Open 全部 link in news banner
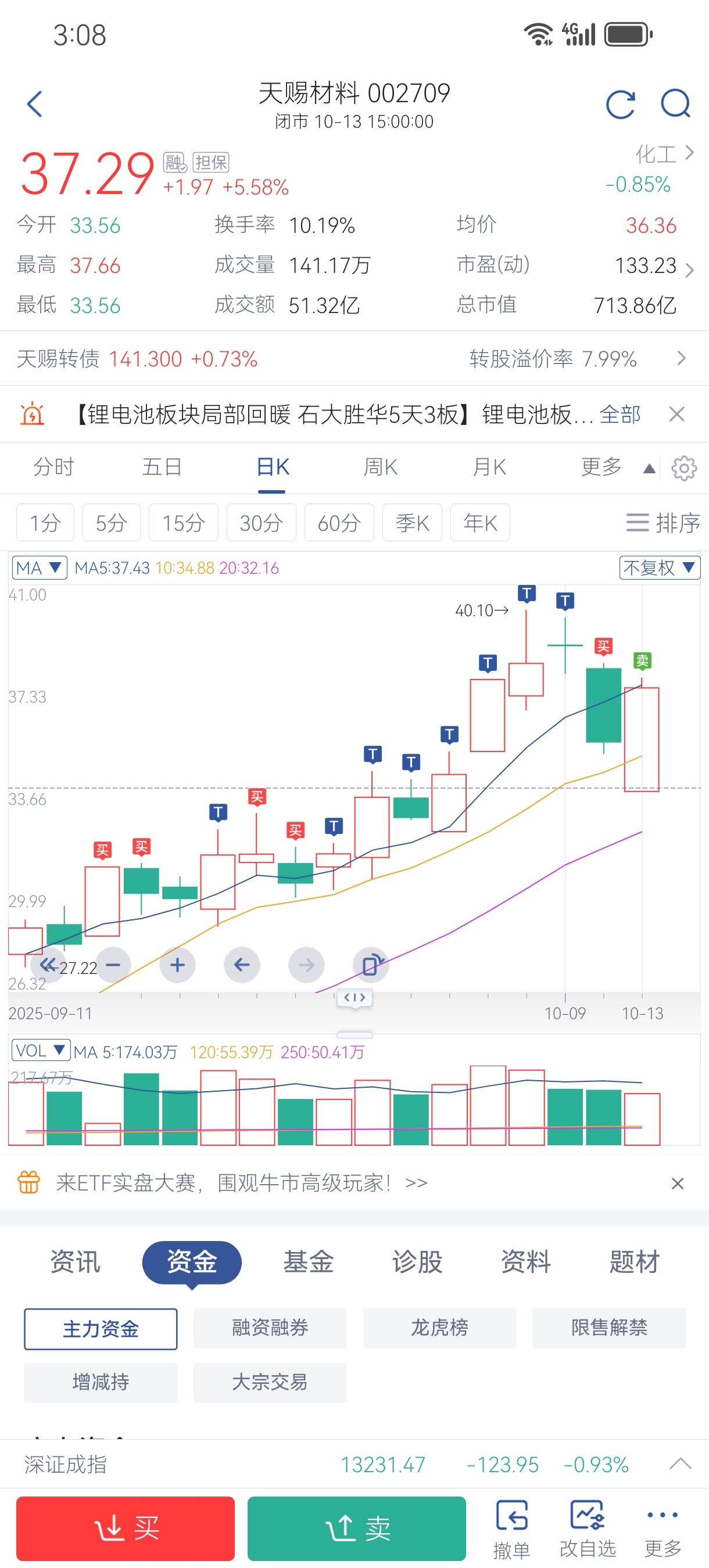The width and height of the screenshot is (709, 1568). [x=620, y=415]
